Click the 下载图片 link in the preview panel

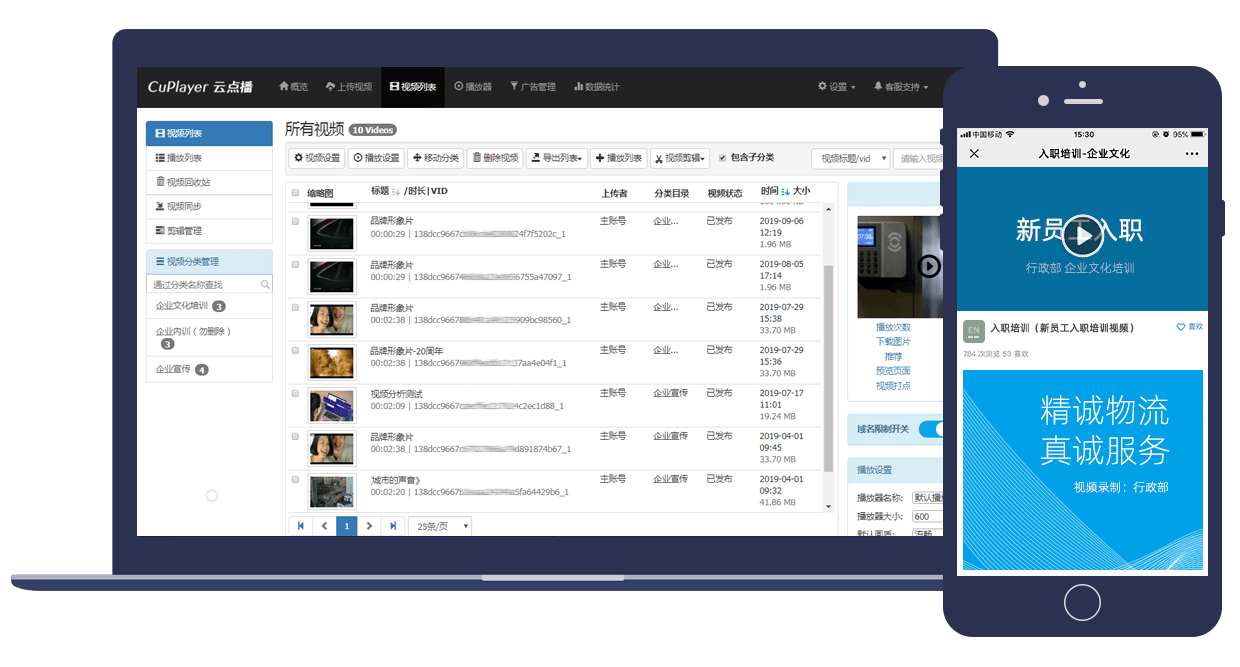click(x=893, y=342)
